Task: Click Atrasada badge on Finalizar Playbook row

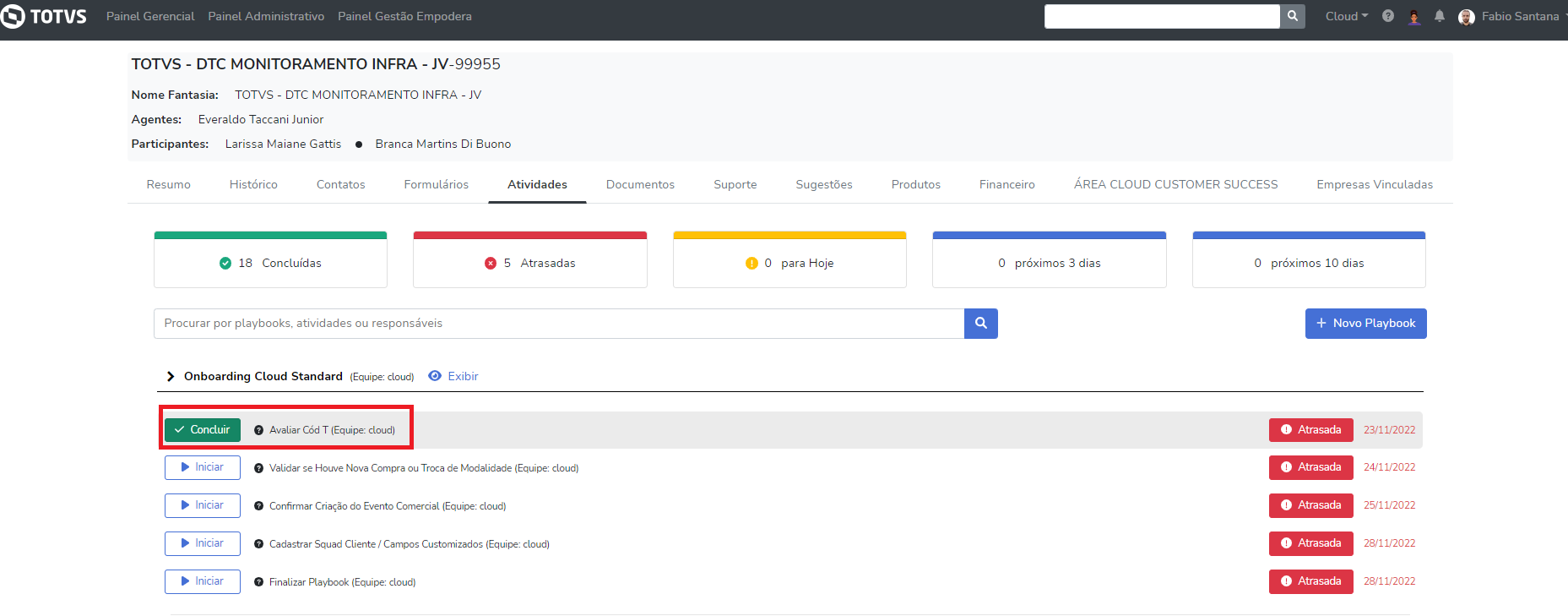Action: 1311,581
